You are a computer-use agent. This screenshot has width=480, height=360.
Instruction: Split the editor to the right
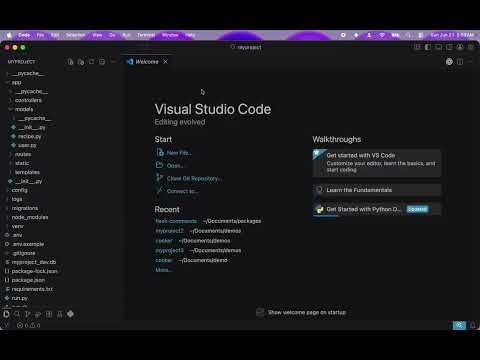pyautogui.click(x=460, y=62)
